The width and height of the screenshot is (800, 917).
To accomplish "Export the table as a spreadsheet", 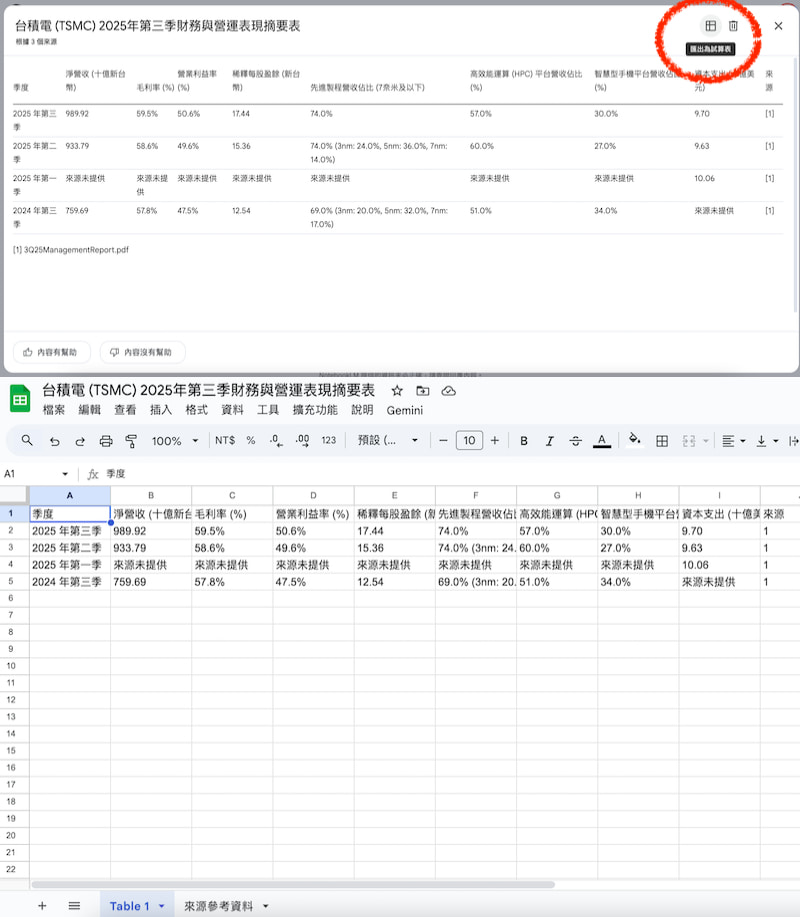I will (711, 25).
